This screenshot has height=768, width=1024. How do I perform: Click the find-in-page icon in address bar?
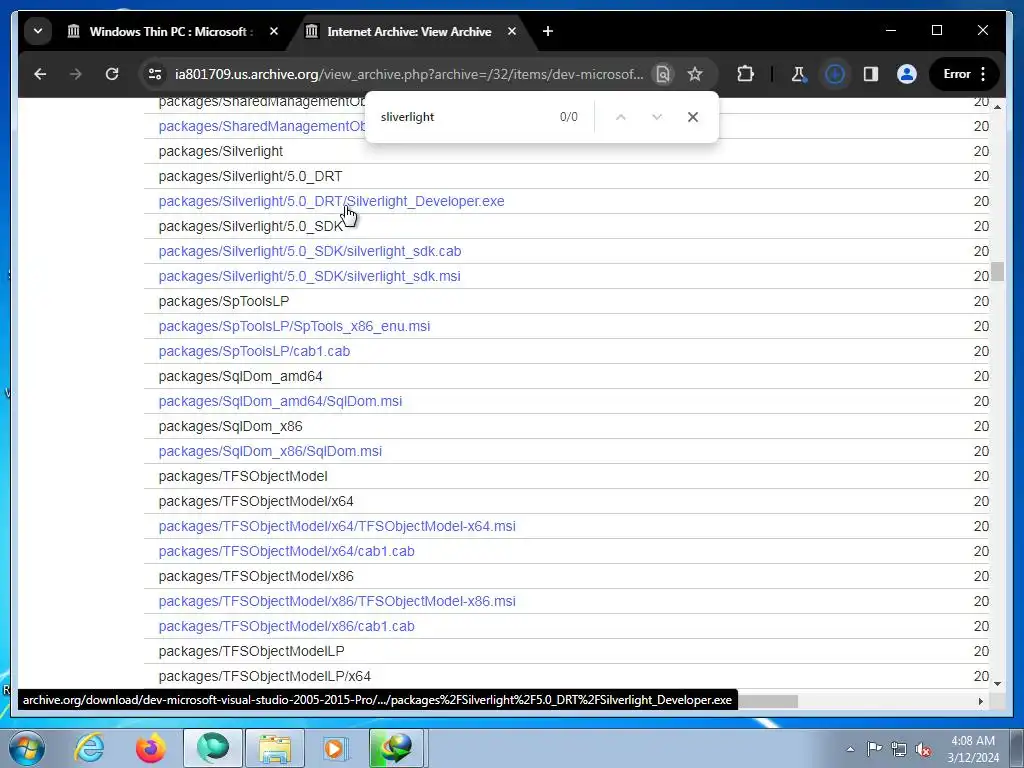663,74
